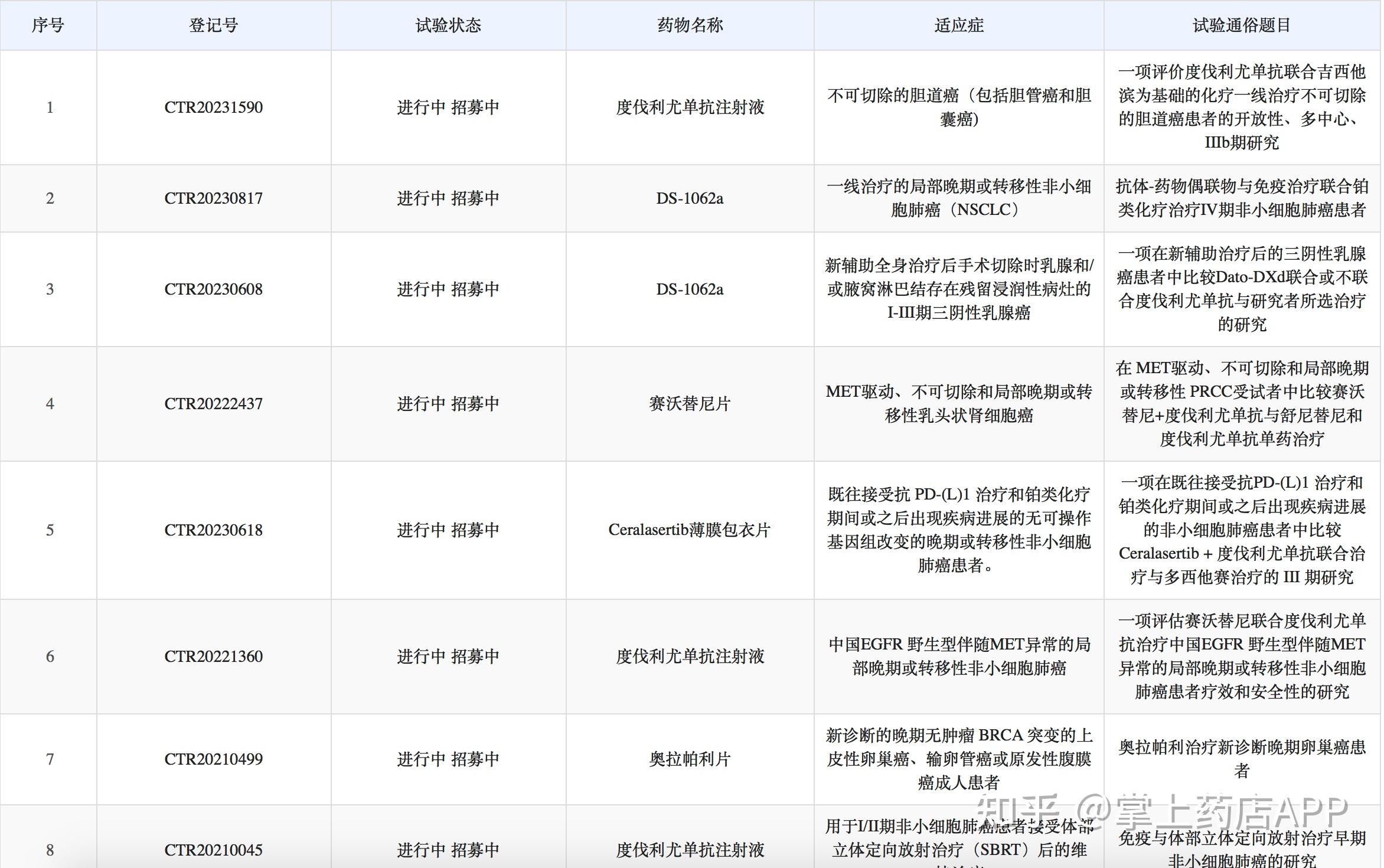Click the 进行中 招募中 status for CTR20230608
Screen dimensions: 1384x868
coord(448,289)
